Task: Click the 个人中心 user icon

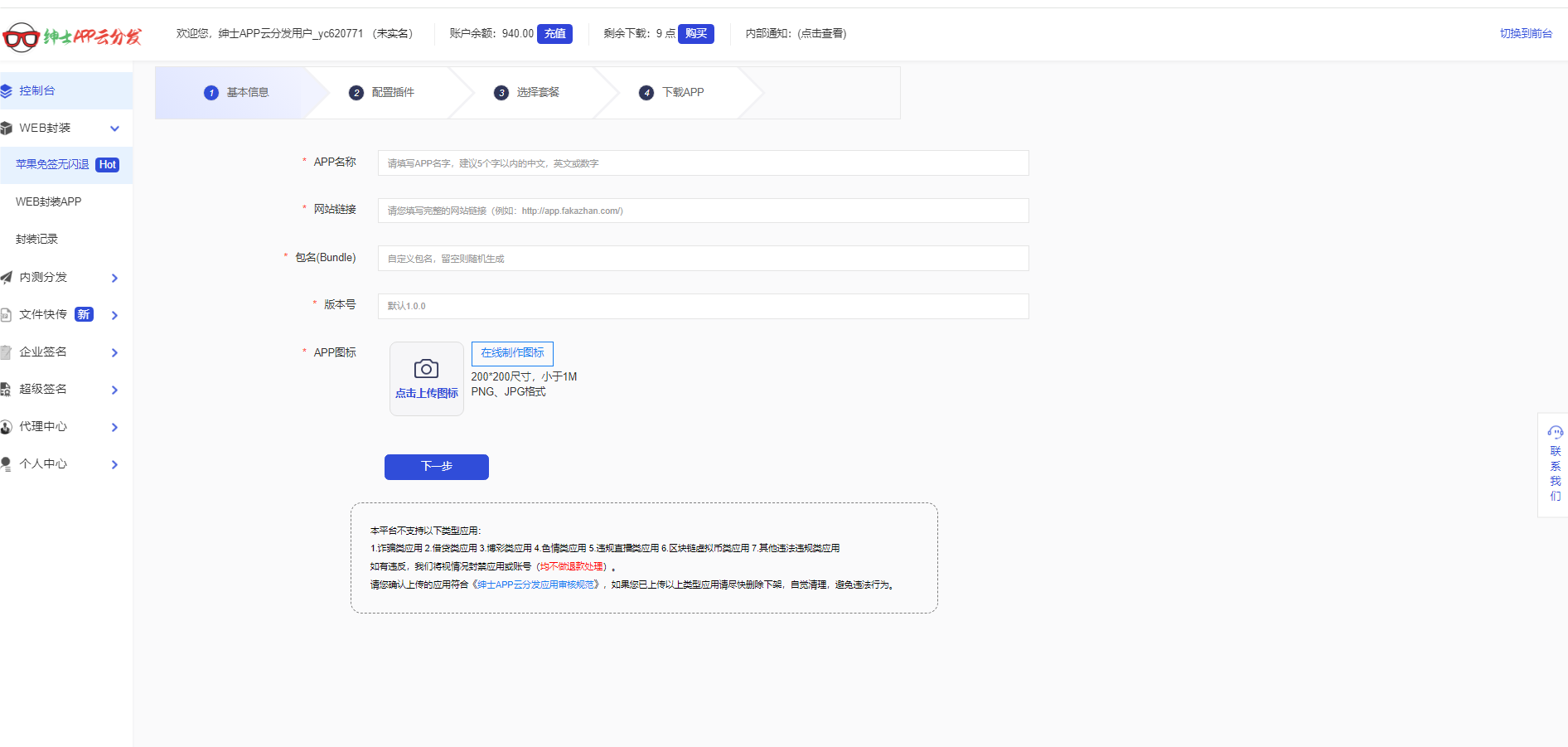Action: pyautogui.click(x=6, y=464)
